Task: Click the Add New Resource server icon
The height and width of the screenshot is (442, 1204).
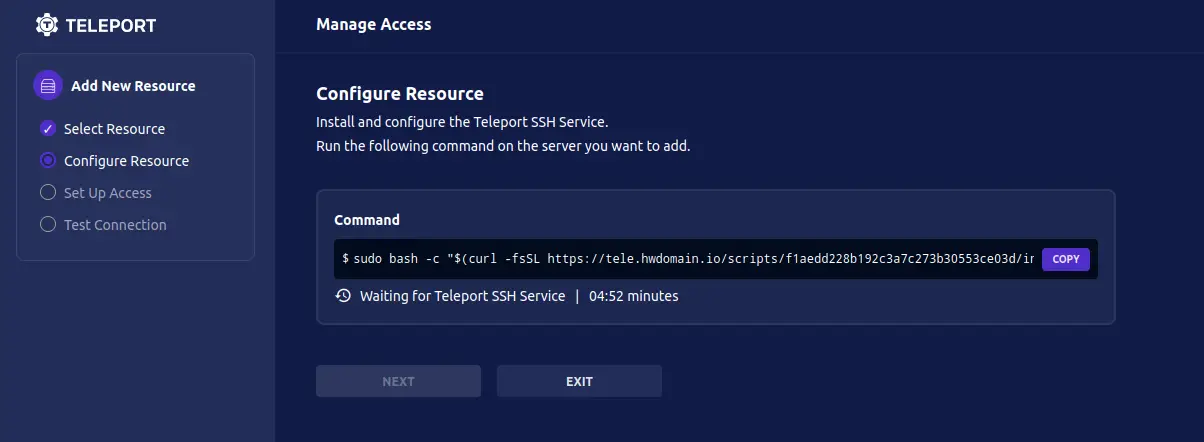Action: tap(47, 85)
